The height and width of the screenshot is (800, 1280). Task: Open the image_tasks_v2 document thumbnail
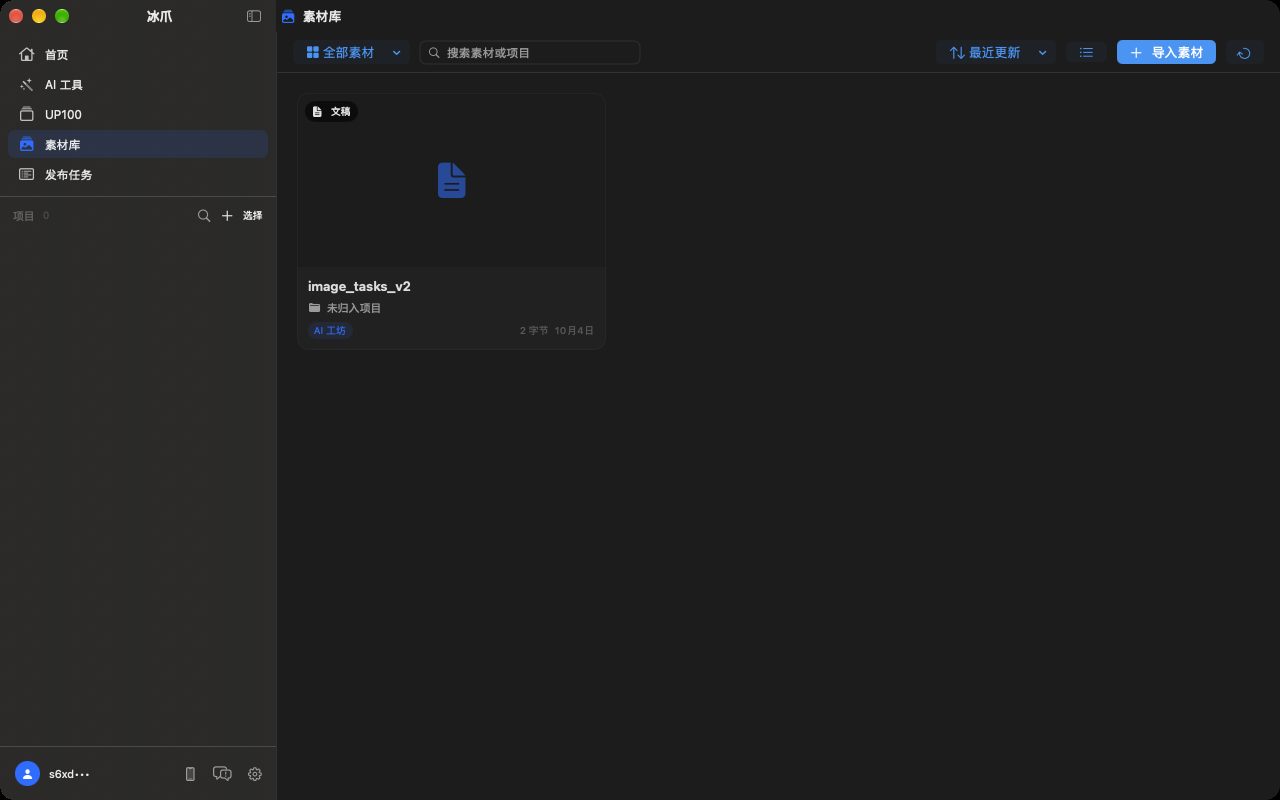tap(451, 181)
